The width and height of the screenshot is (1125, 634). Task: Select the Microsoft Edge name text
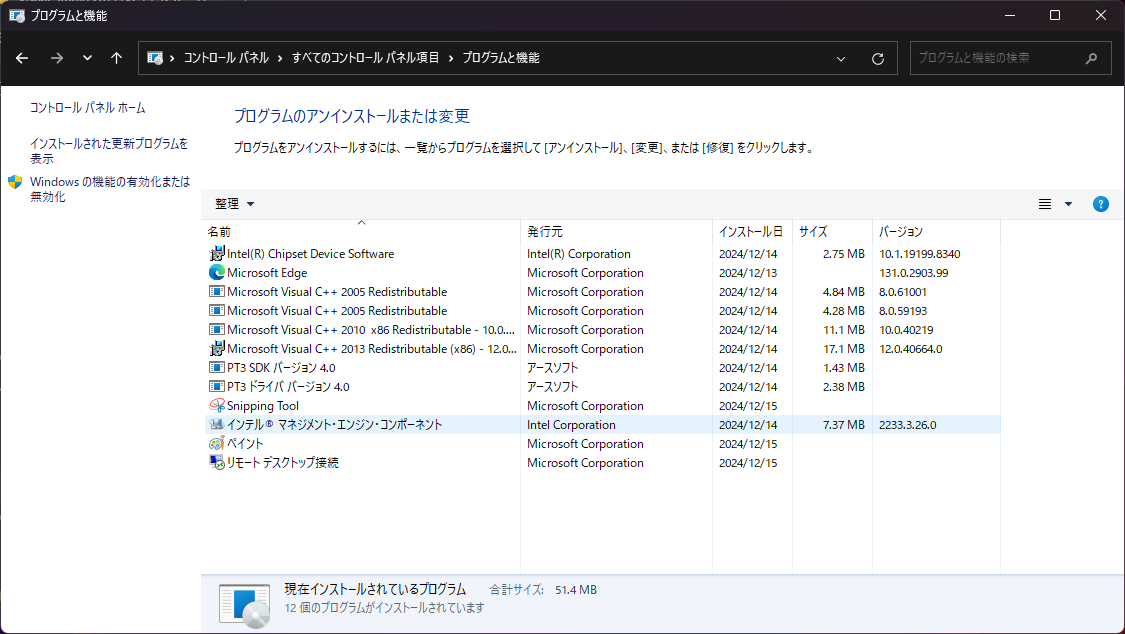point(267,273)
